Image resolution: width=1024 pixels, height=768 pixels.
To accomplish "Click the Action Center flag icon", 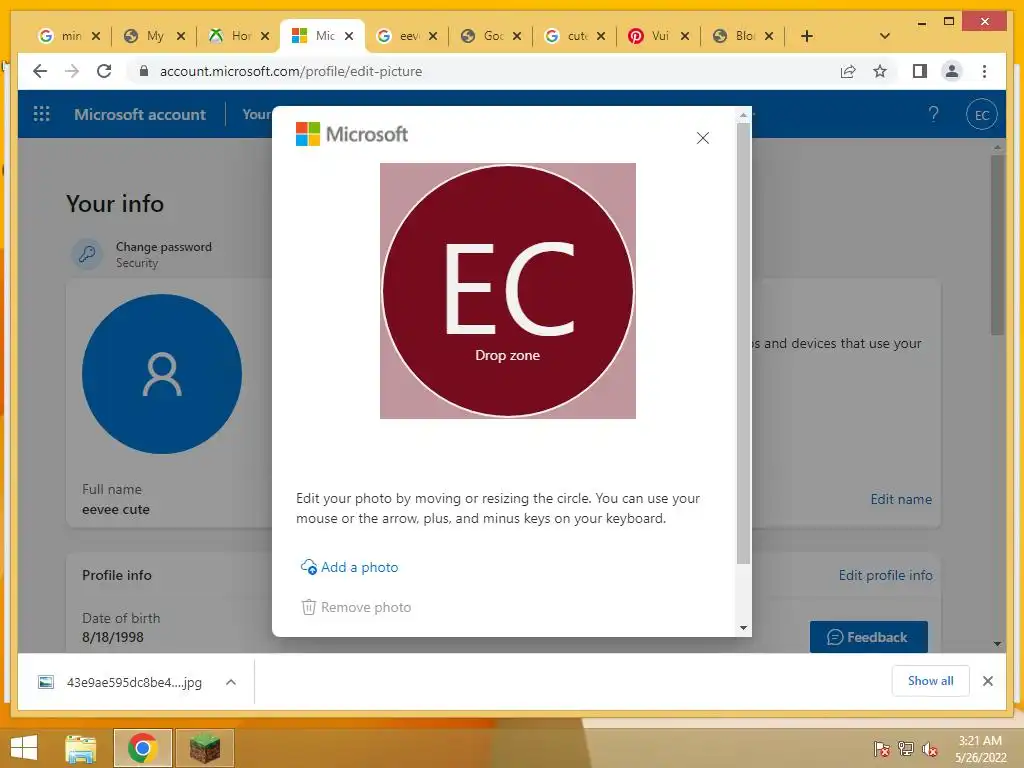I will pyautogui.click(x=882, y=749).
